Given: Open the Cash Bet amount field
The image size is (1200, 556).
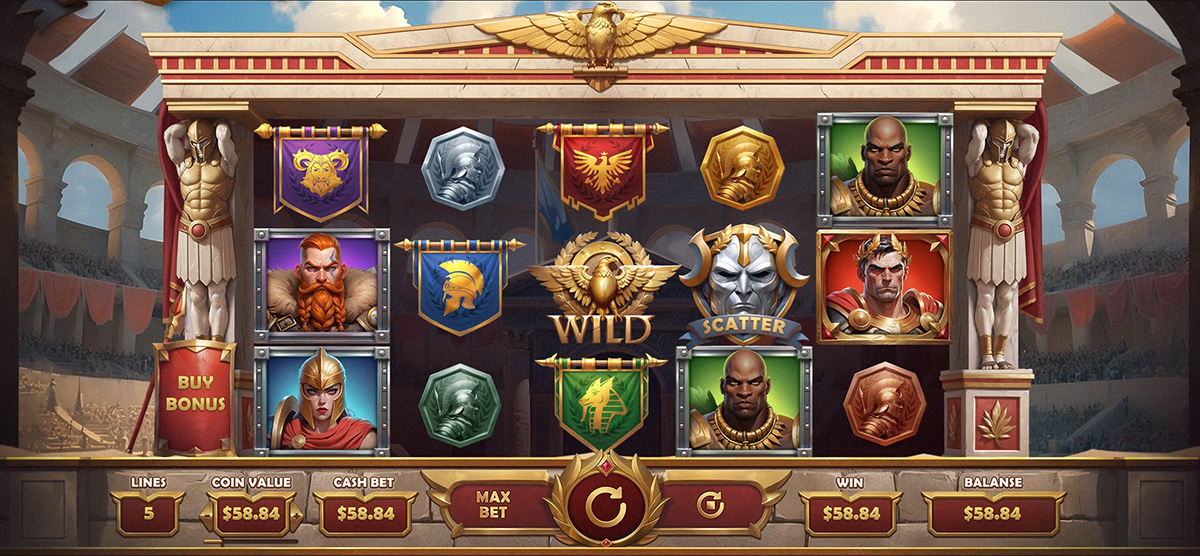Looking at the screenshot, I should coord(365,514).
